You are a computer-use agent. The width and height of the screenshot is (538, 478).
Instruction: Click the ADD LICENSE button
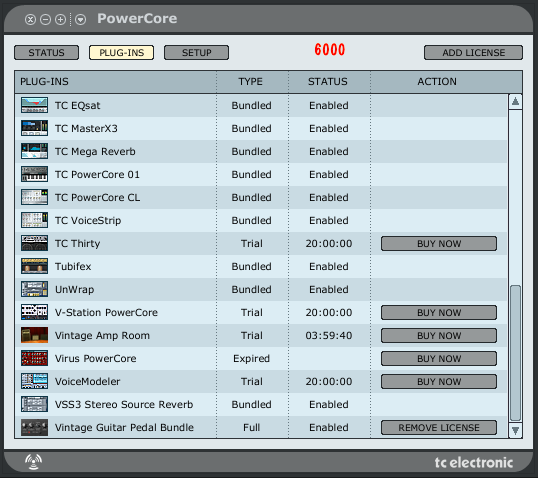click(473, 53)
